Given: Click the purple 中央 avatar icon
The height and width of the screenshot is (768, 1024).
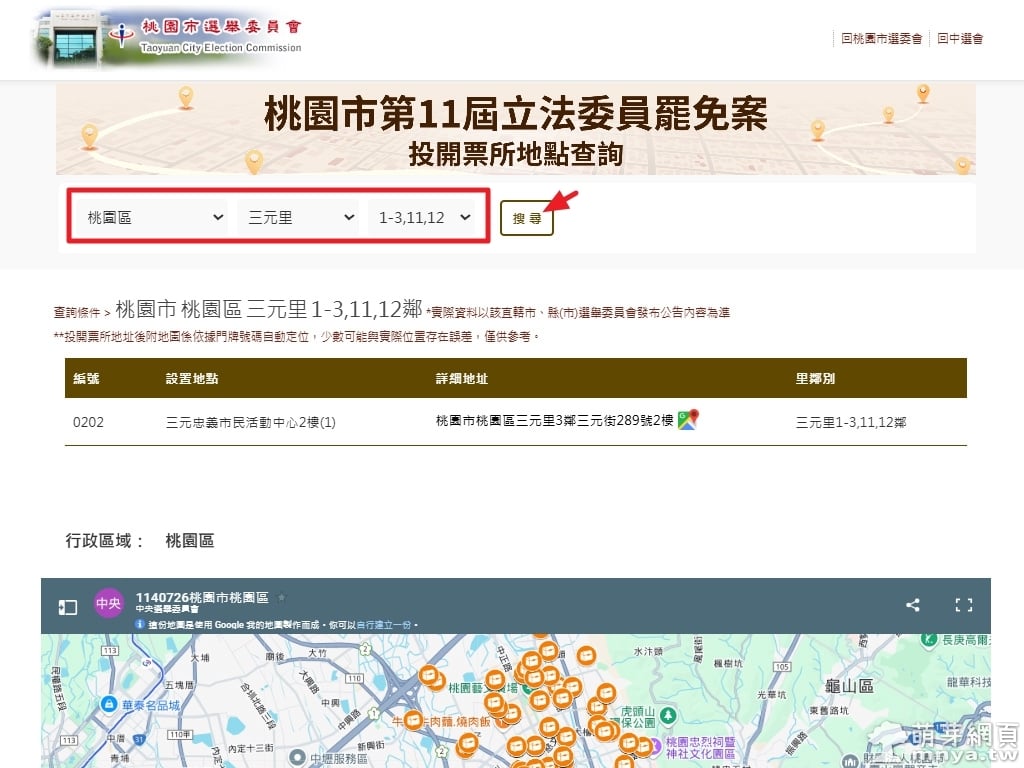Looking at the screenshot, I should coord(109,604).
